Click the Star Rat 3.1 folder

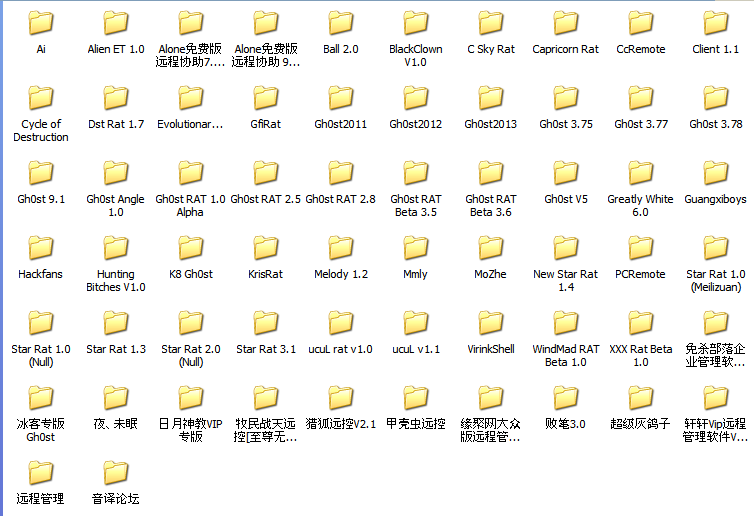tap(266, 324)
